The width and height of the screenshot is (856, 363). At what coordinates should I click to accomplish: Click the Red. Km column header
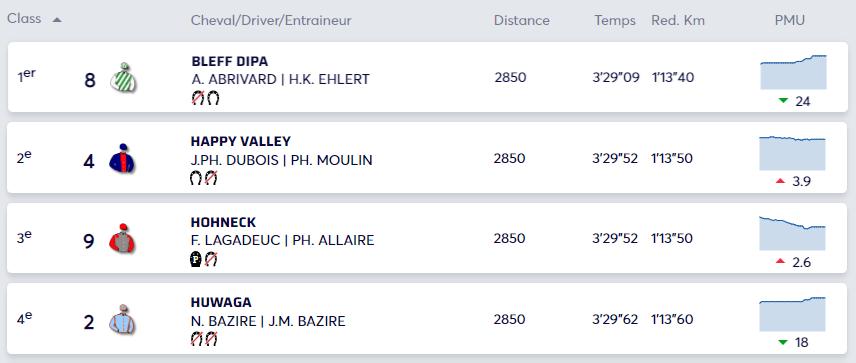(678, 21)
